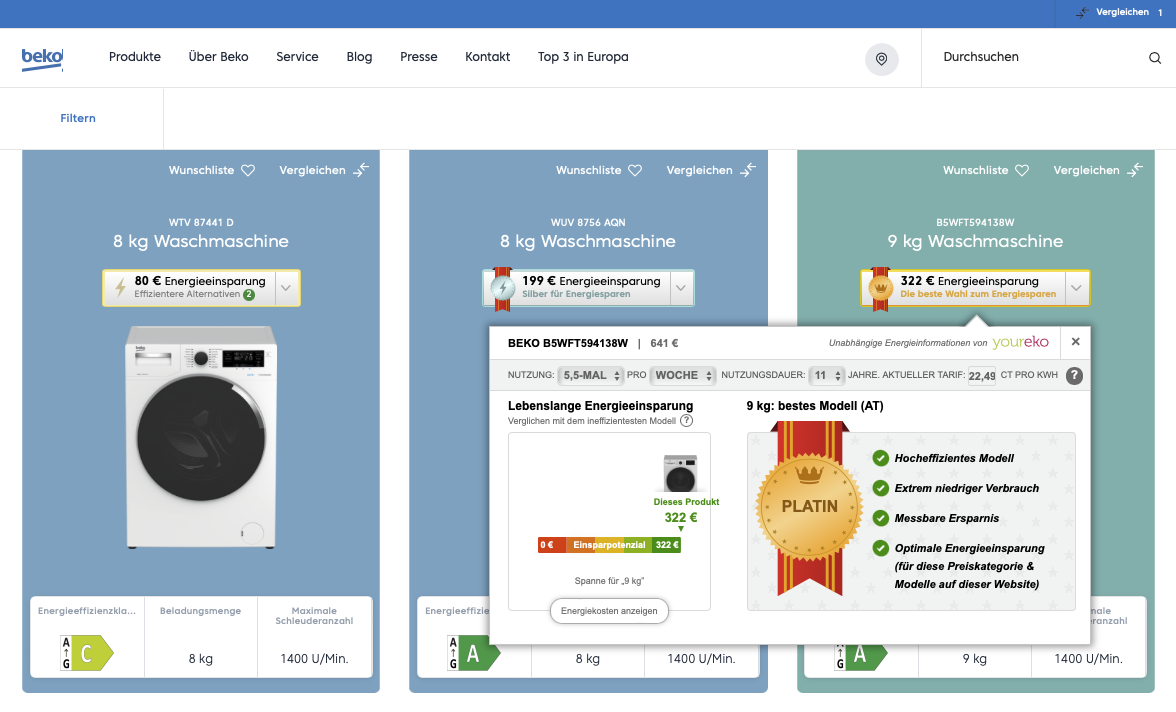Change the Nutzungsdauer 11 years dropdown

(827, 375)
